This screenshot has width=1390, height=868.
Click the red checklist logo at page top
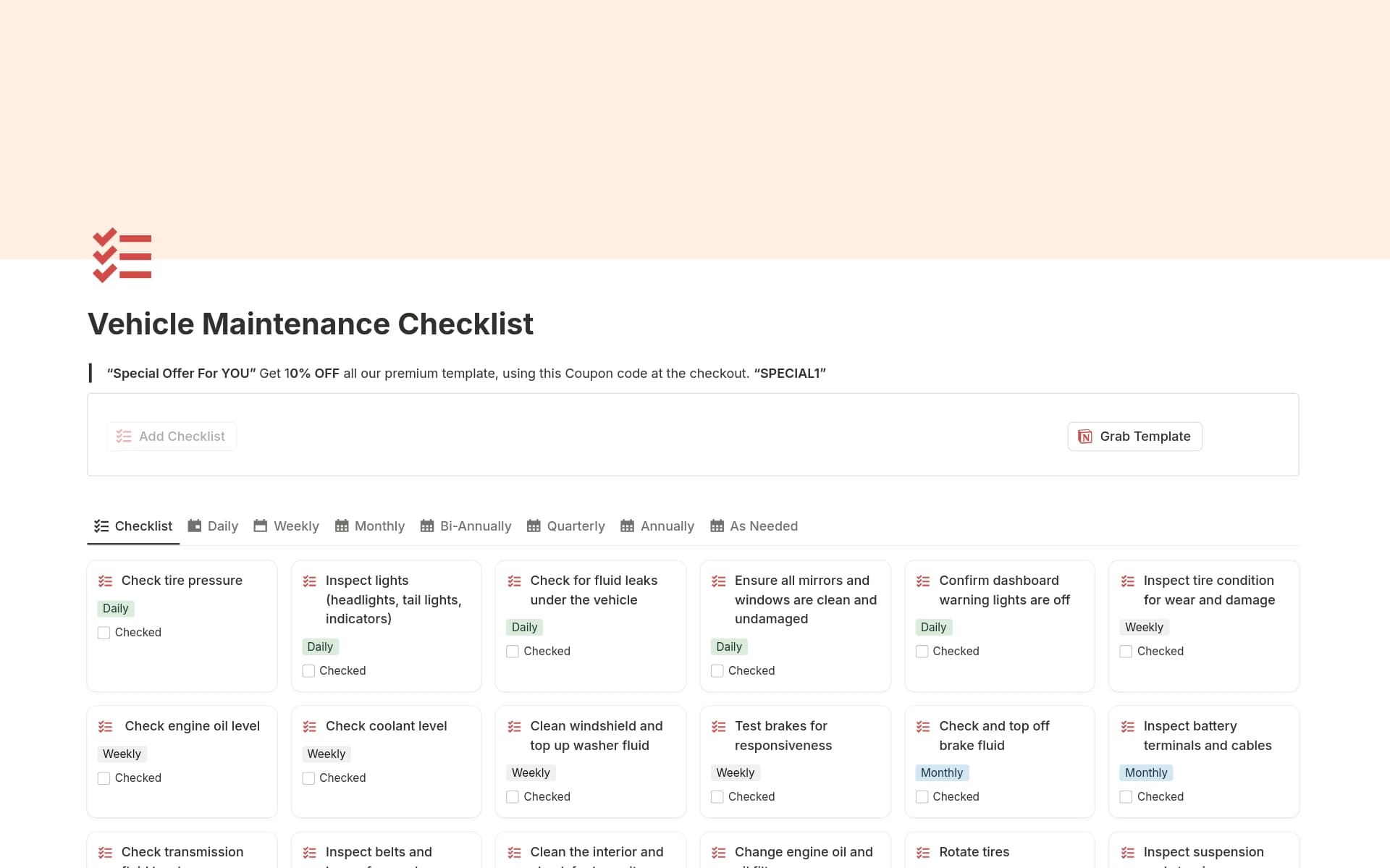tap(122, 256)
